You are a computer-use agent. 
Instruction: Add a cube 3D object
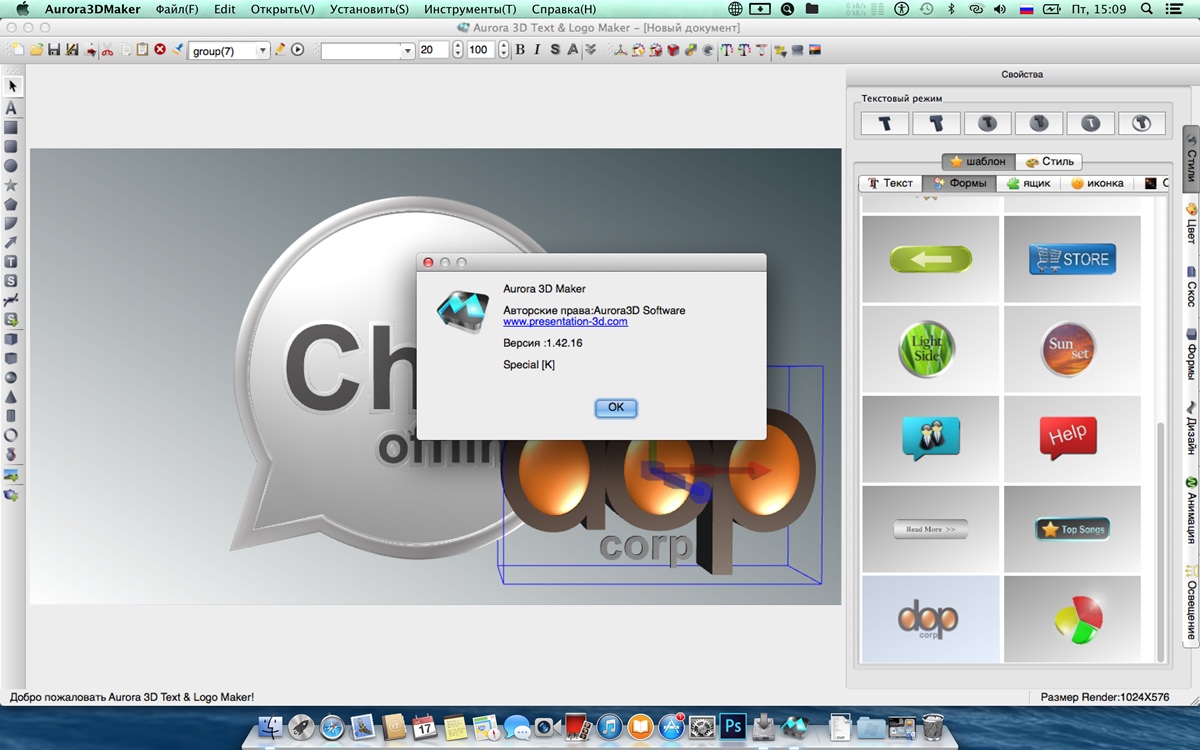[x=12, y=339]
